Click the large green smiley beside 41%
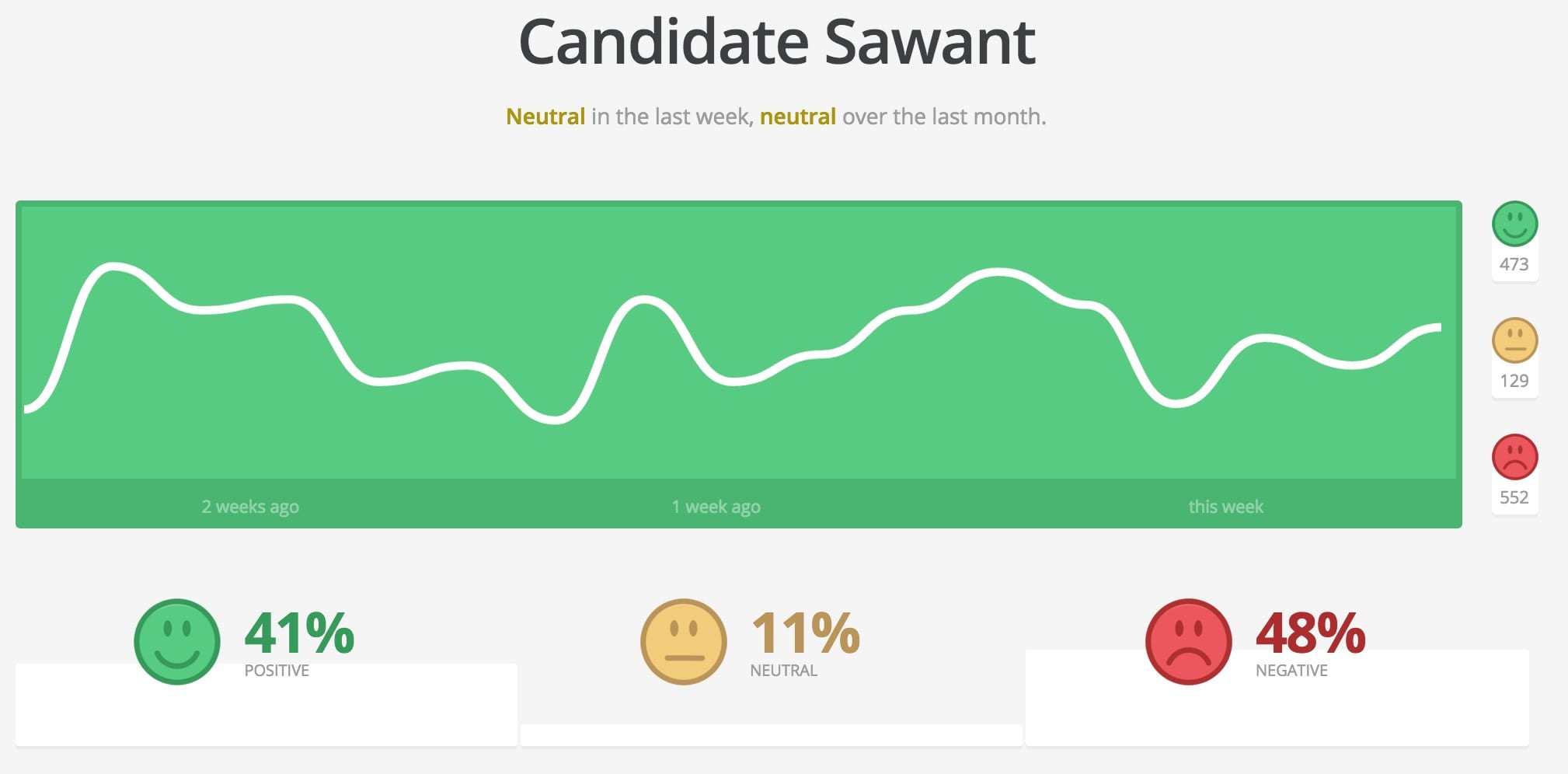The image size is (1568, 774). [177, 642]
